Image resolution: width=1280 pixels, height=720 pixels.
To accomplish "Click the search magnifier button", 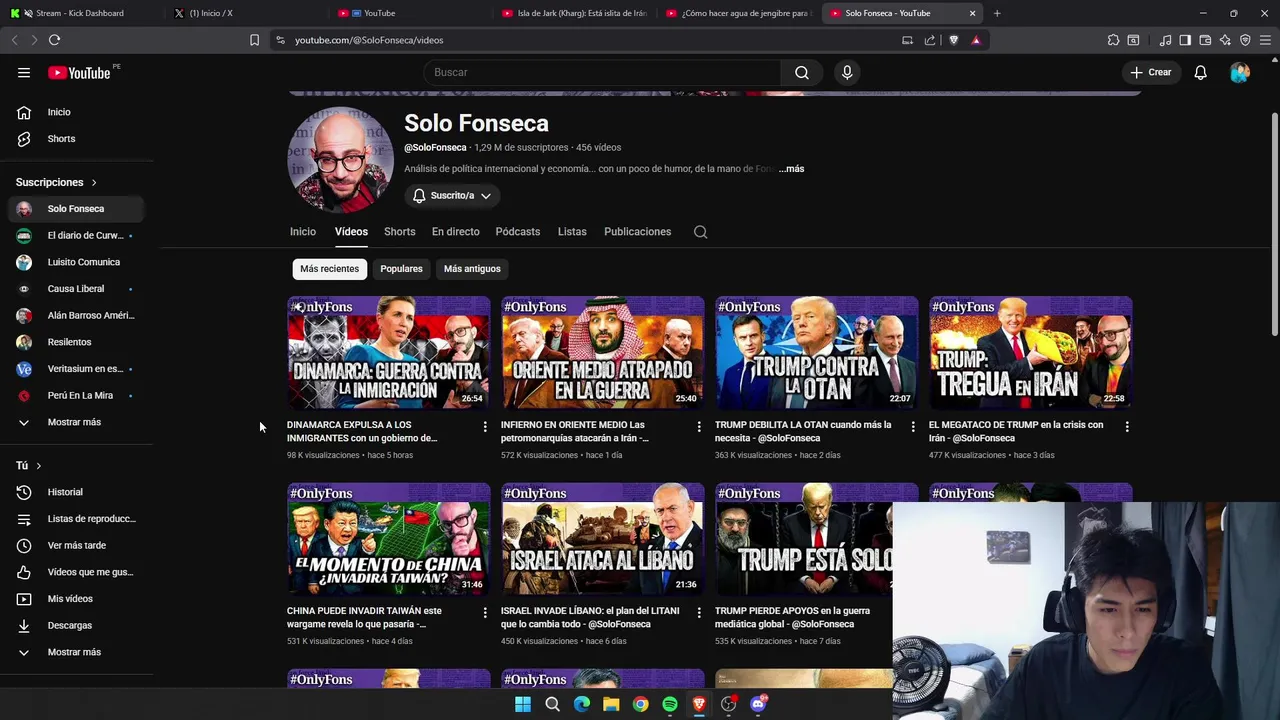I will (x=802, y=72).
